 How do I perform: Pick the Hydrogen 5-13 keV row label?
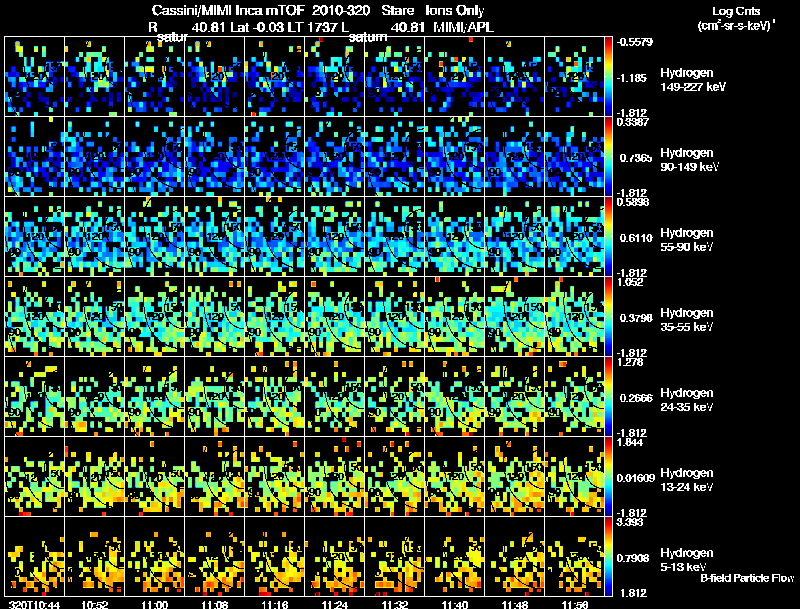point(687,560)
